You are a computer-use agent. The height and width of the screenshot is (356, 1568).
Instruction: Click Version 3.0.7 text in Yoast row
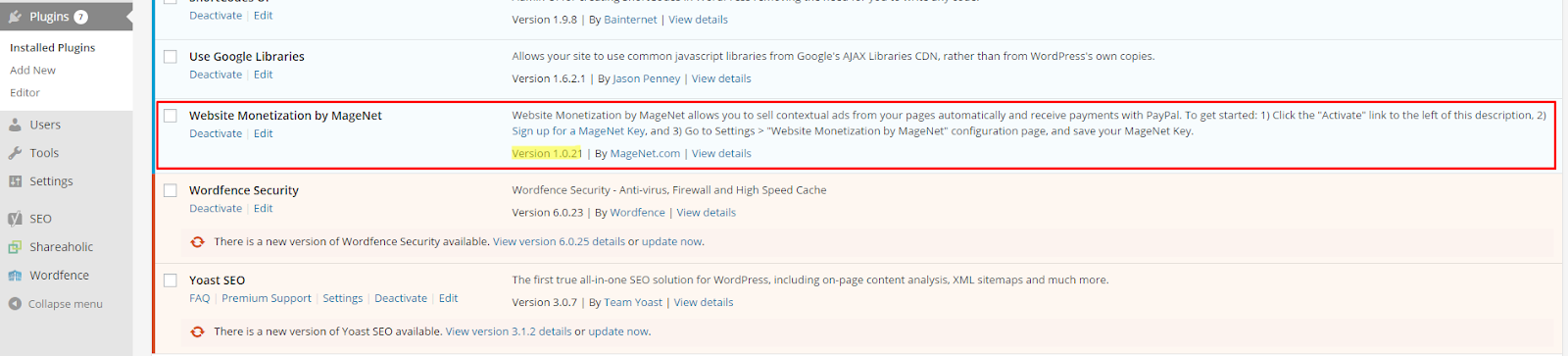point(544,302)
